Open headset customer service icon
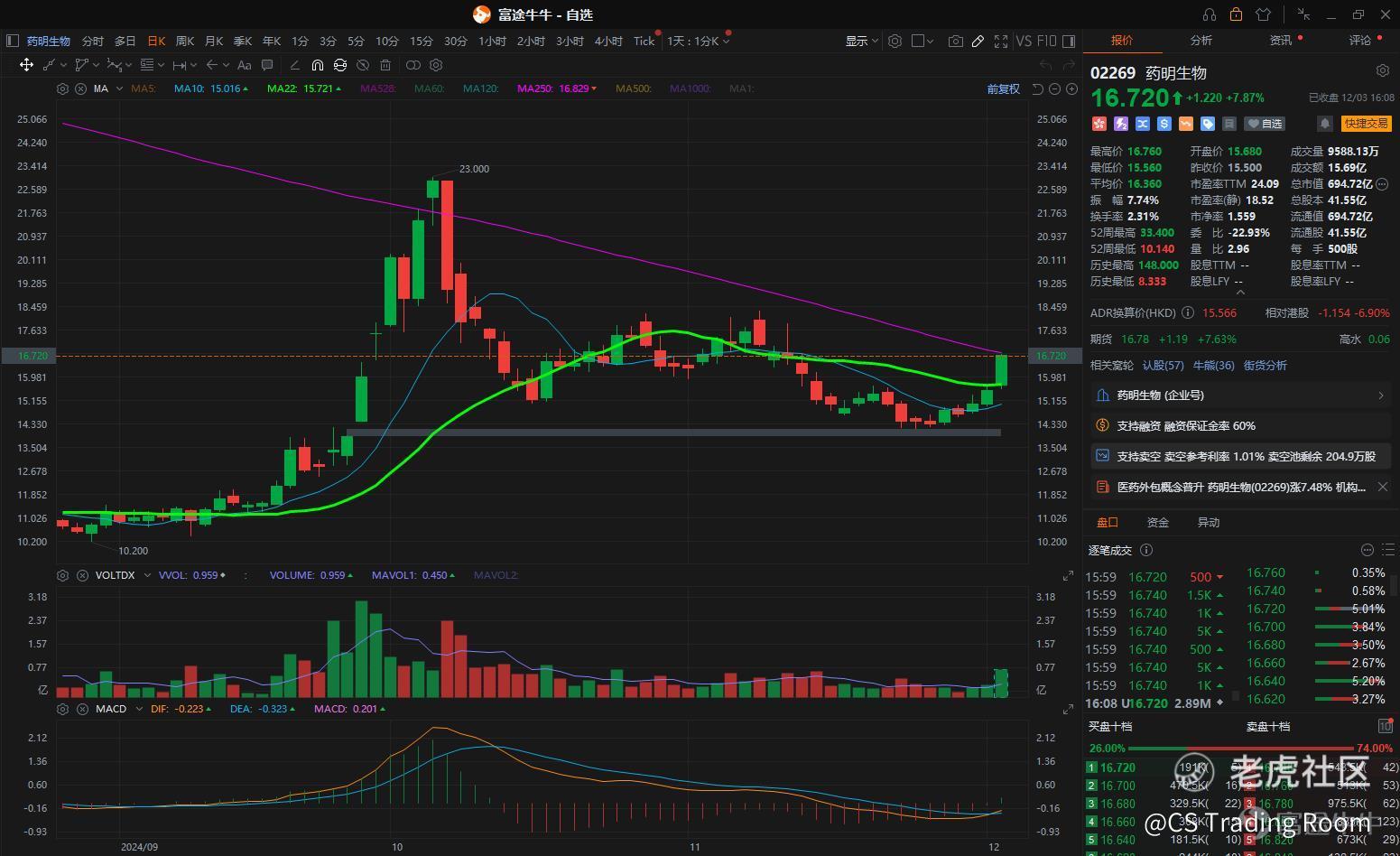 (1210, 14)
